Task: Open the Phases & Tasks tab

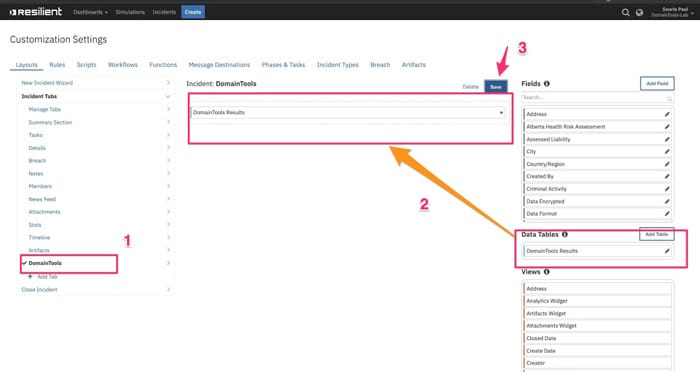Action: (x=283, y=65)
